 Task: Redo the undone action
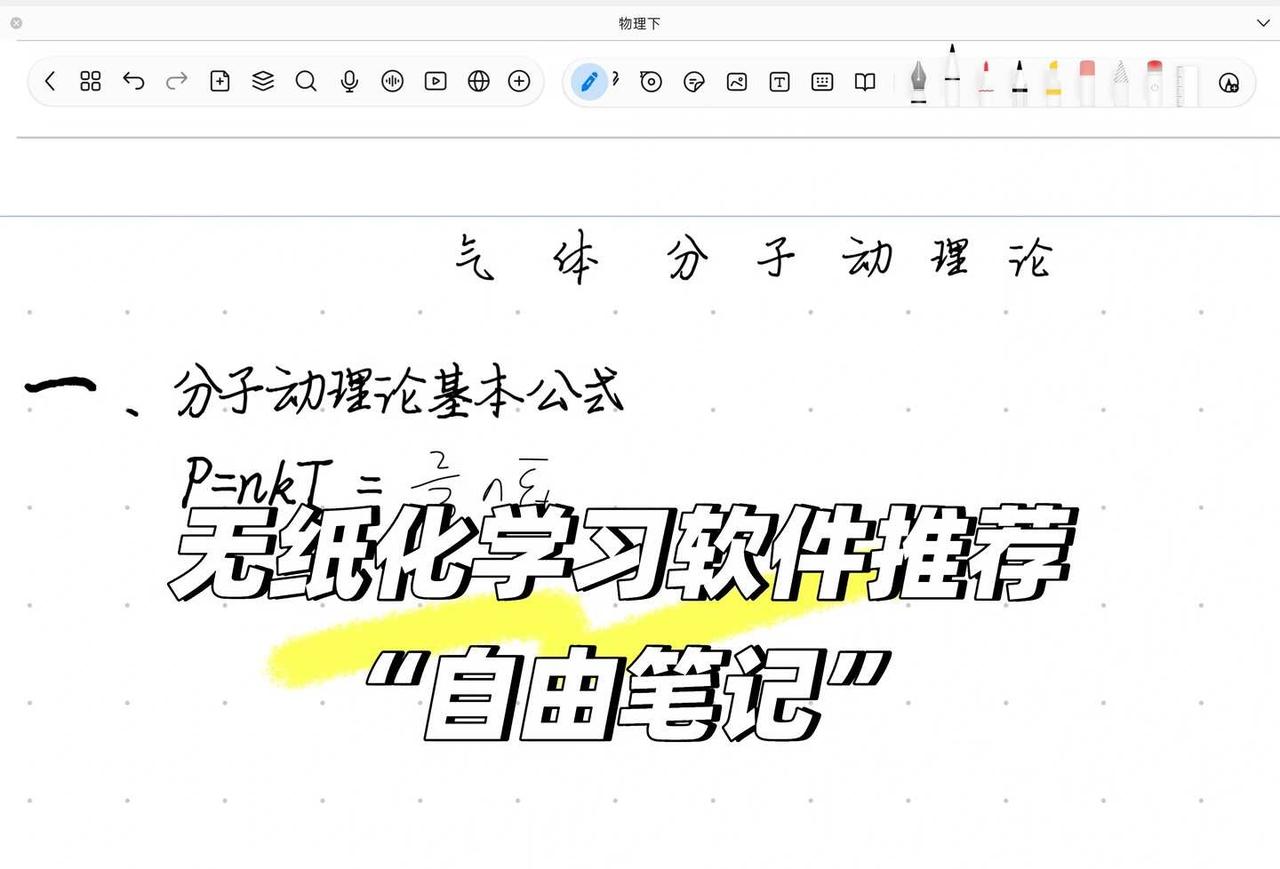click(x=177, y=82)
